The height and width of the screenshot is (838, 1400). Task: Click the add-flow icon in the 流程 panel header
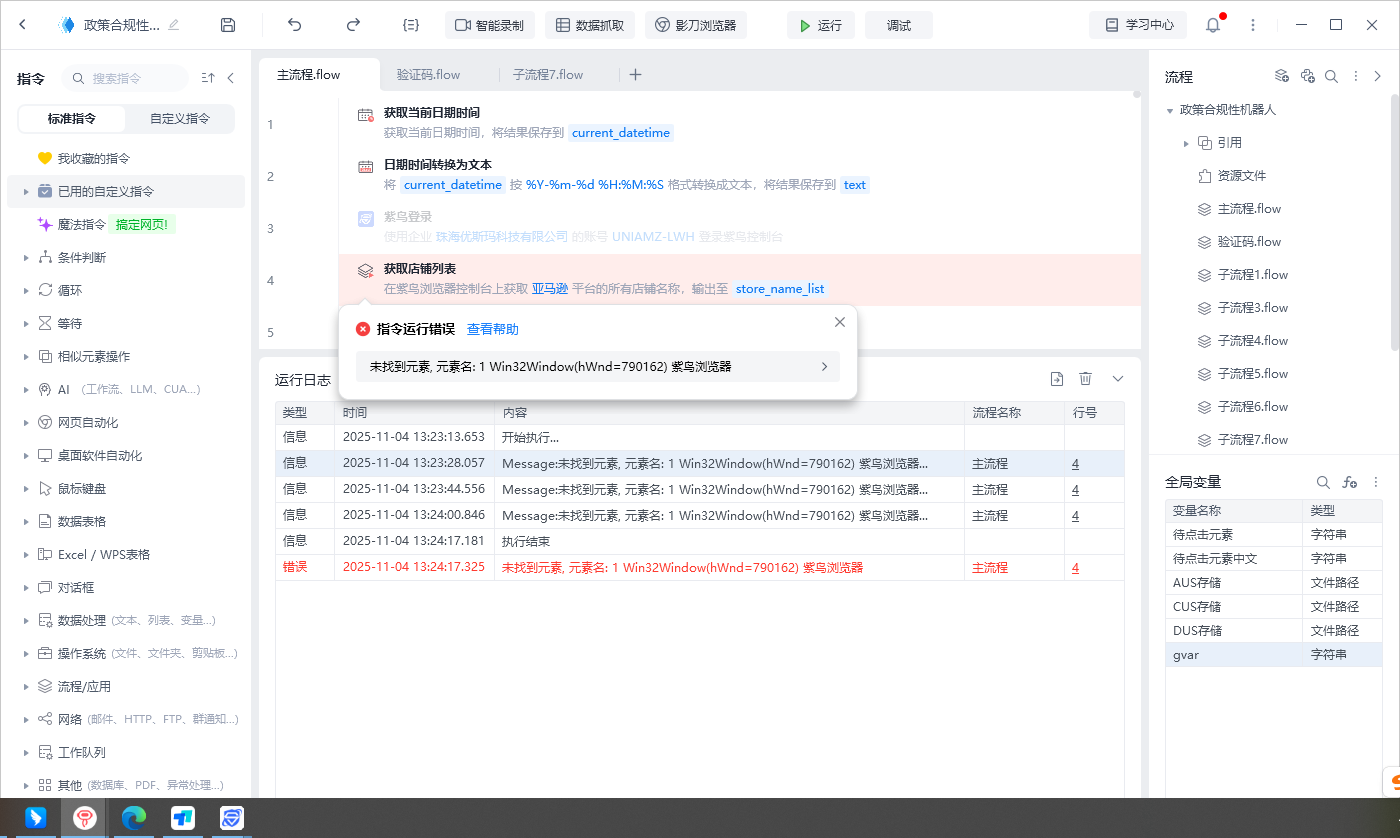click(1282, 76)
